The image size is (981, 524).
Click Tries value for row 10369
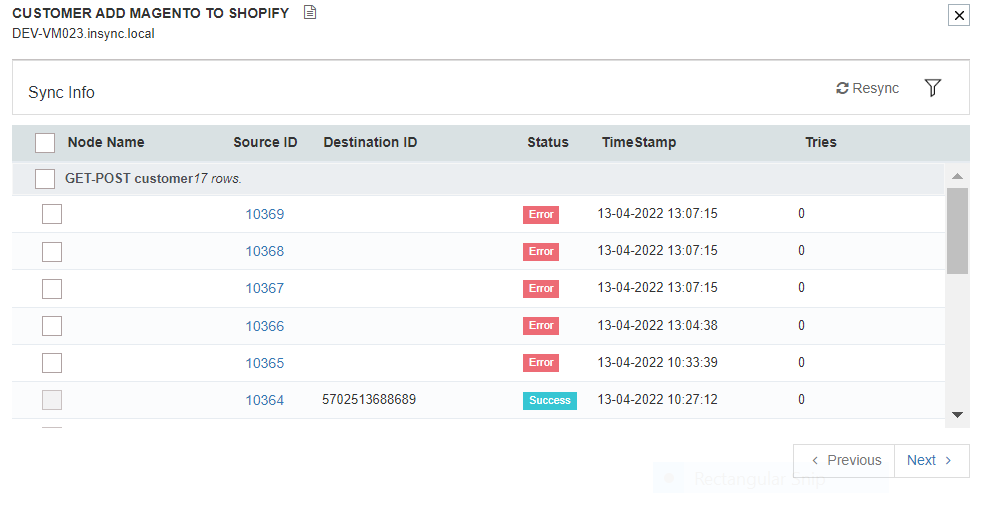[x=801, y=213]
